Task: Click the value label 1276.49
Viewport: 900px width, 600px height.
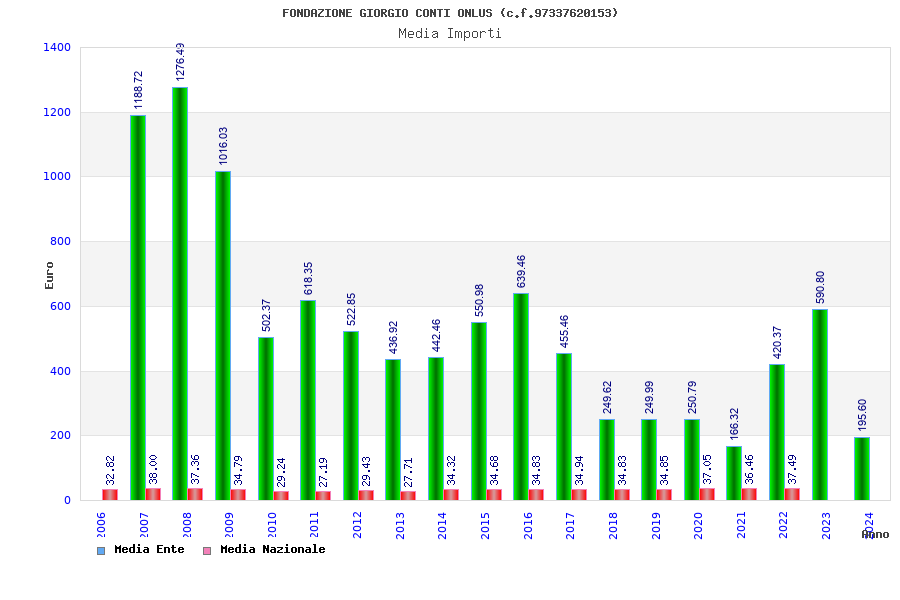Action: [180, 61]
